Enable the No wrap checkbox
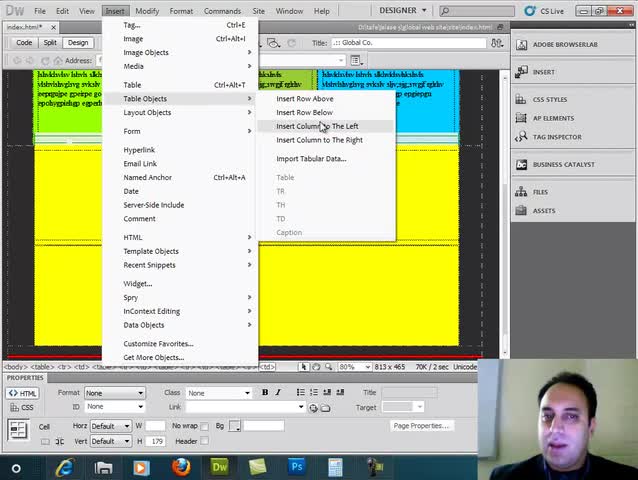The height and width of the screenshot is (480, 638). [x=204, y=426]
